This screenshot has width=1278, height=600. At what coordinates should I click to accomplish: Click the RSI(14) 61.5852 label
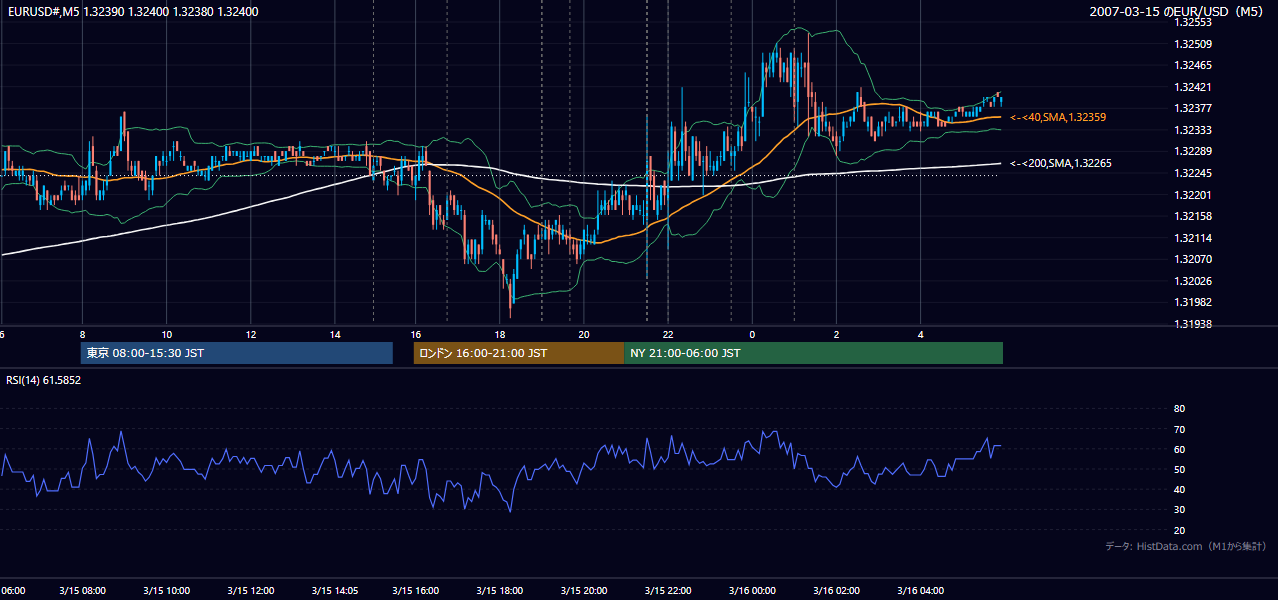tap(44, 380)
